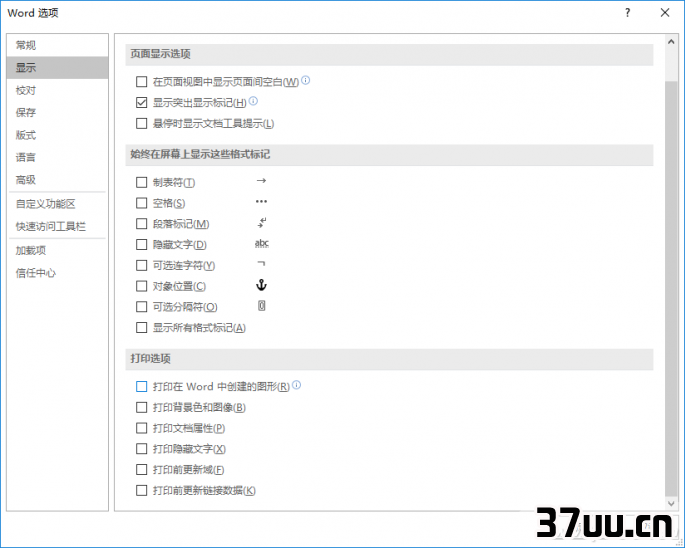Enable 打印背景色和图像 checkbox

click(142, 408)
